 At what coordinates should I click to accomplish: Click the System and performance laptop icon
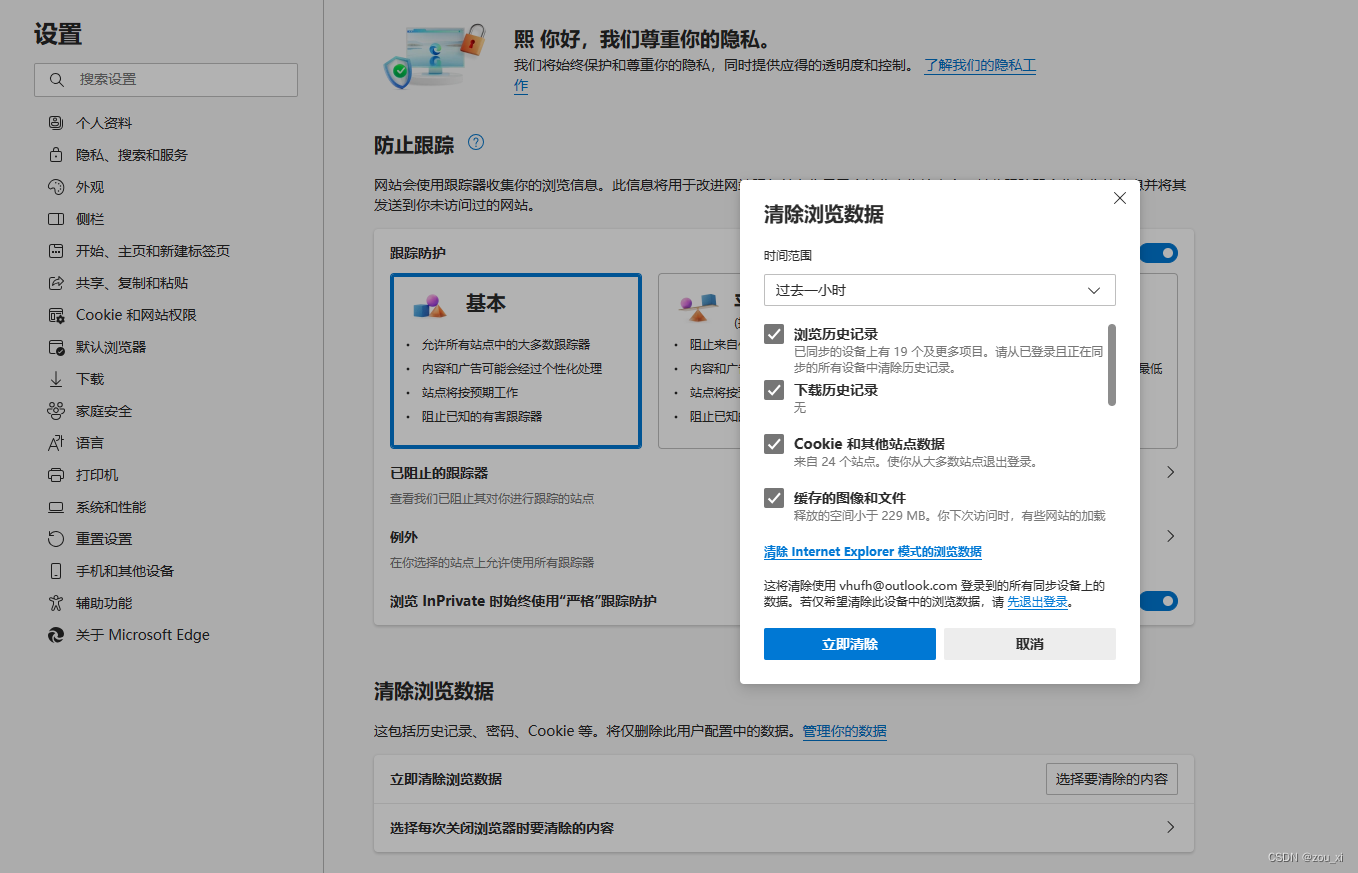[x=56, y=507]
